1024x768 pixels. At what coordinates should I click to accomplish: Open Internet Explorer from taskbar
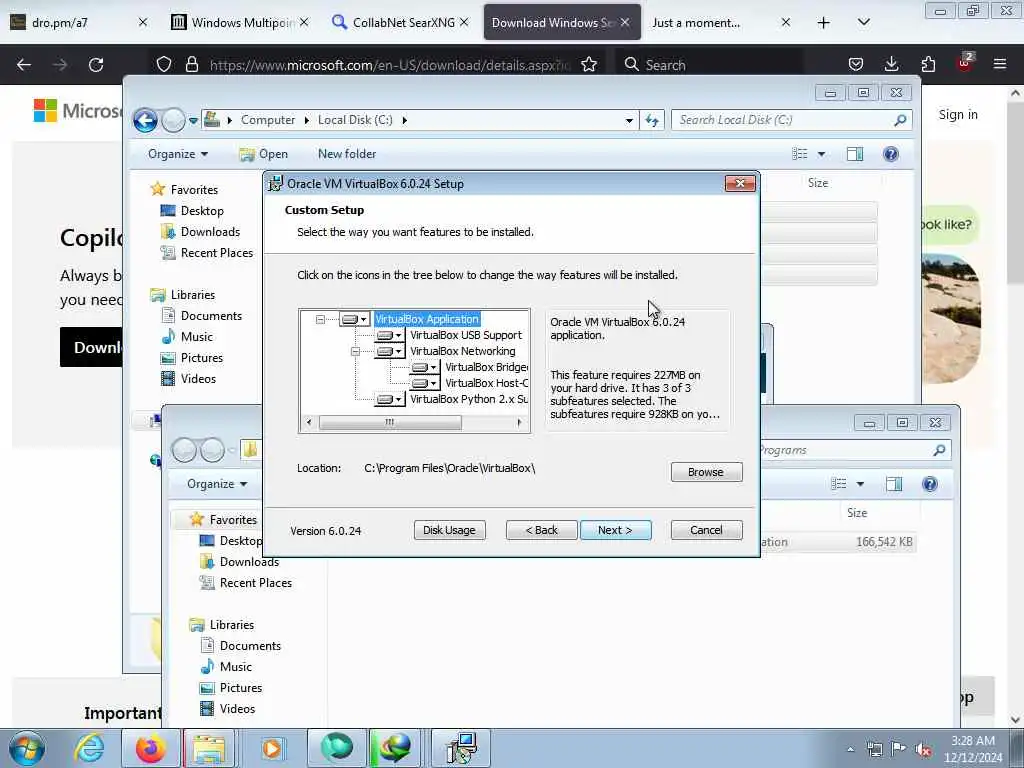pos(89,748)
